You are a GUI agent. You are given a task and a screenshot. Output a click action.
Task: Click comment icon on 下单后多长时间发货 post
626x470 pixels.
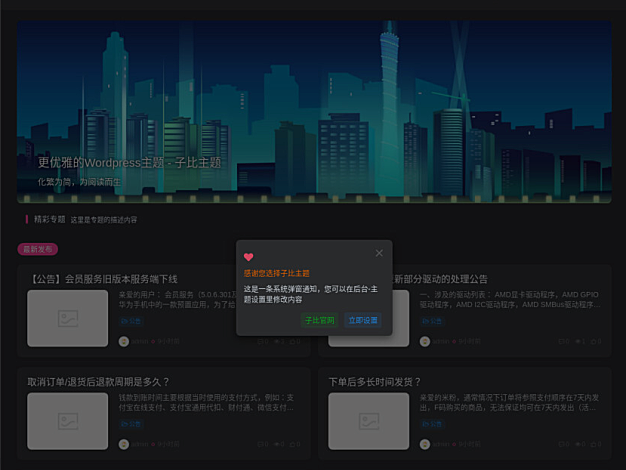(561, 444)
